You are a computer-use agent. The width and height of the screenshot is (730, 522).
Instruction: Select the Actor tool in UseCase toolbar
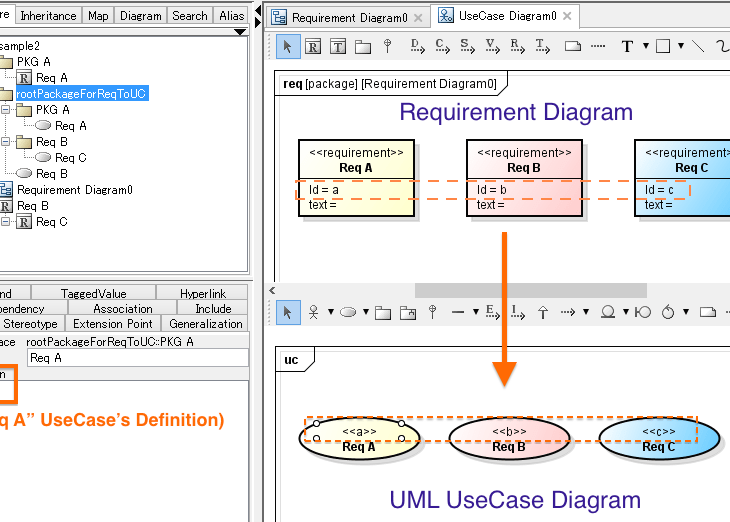pos(314,312)
